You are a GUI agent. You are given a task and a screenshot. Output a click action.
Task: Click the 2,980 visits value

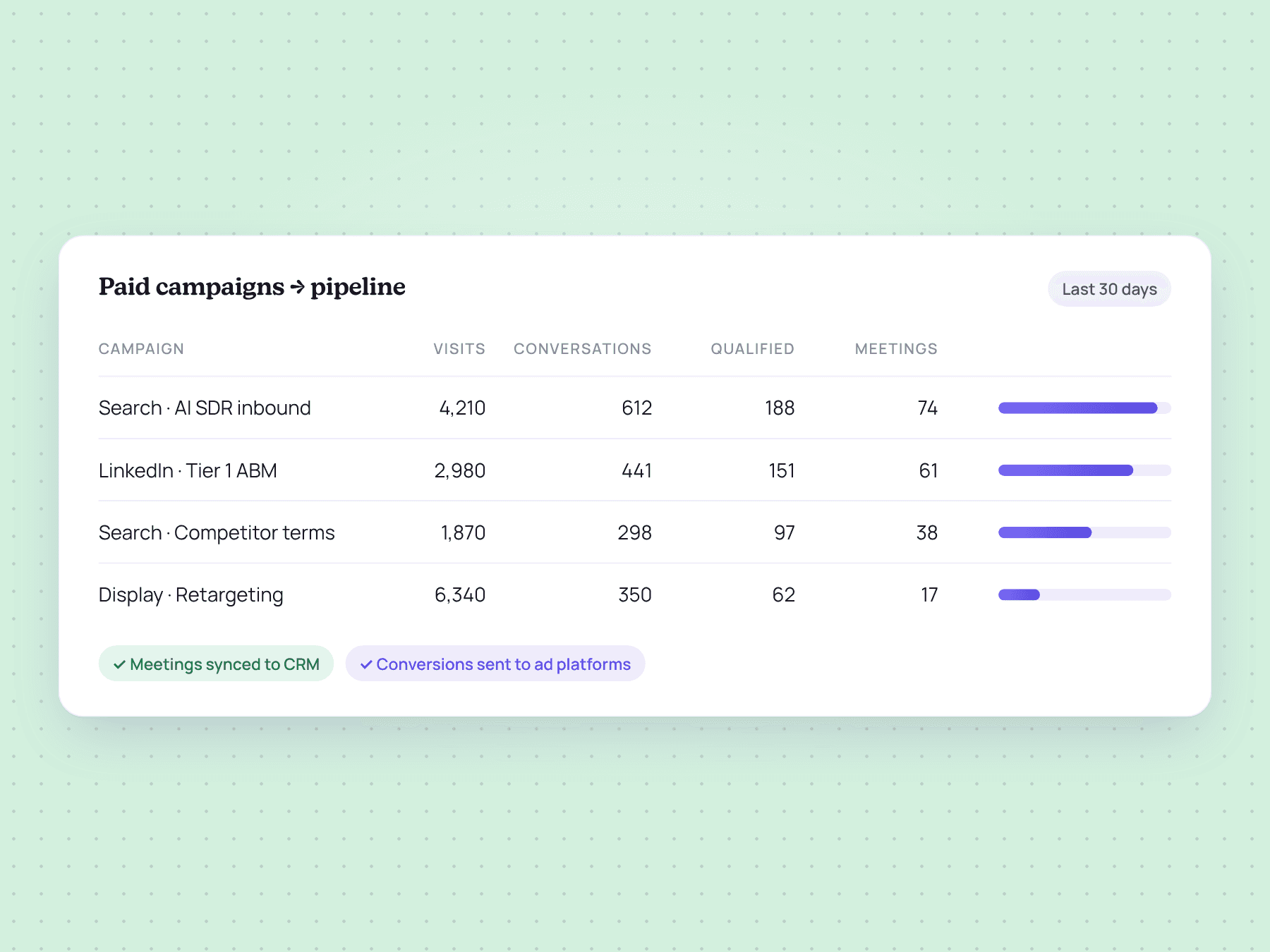459,471
